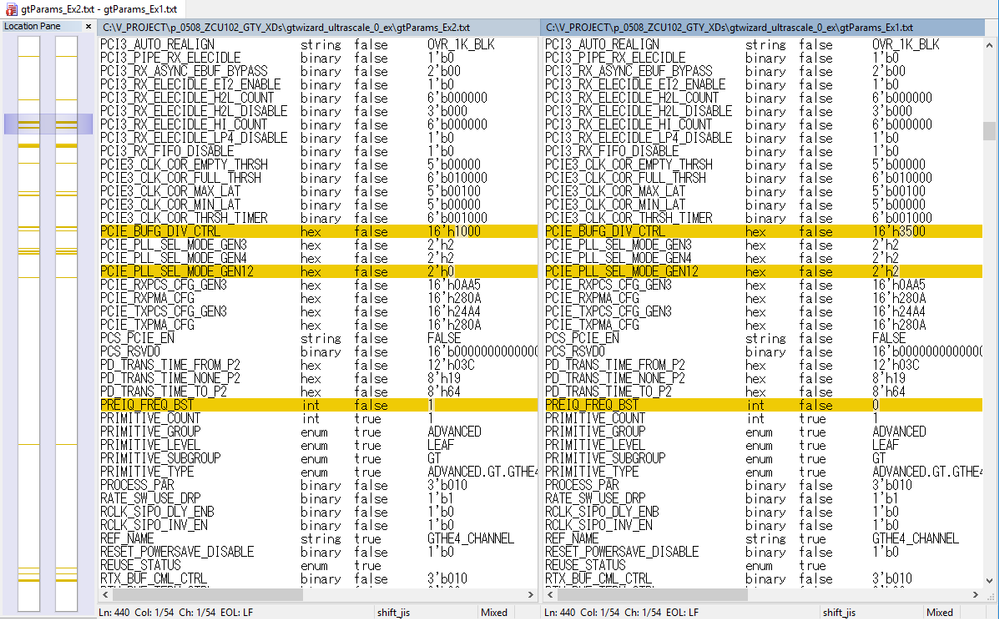Click the left pane horizontal scroll right arrow
999x619 pixels.
[x=531, y=594]
